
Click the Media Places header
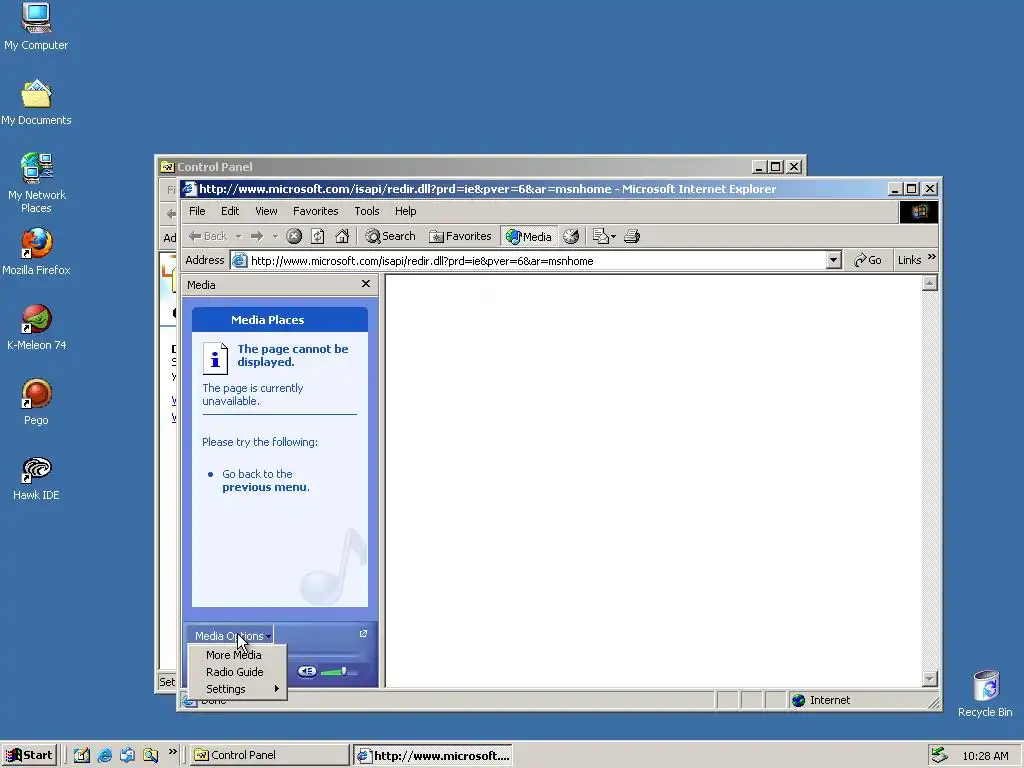(280, 320)
